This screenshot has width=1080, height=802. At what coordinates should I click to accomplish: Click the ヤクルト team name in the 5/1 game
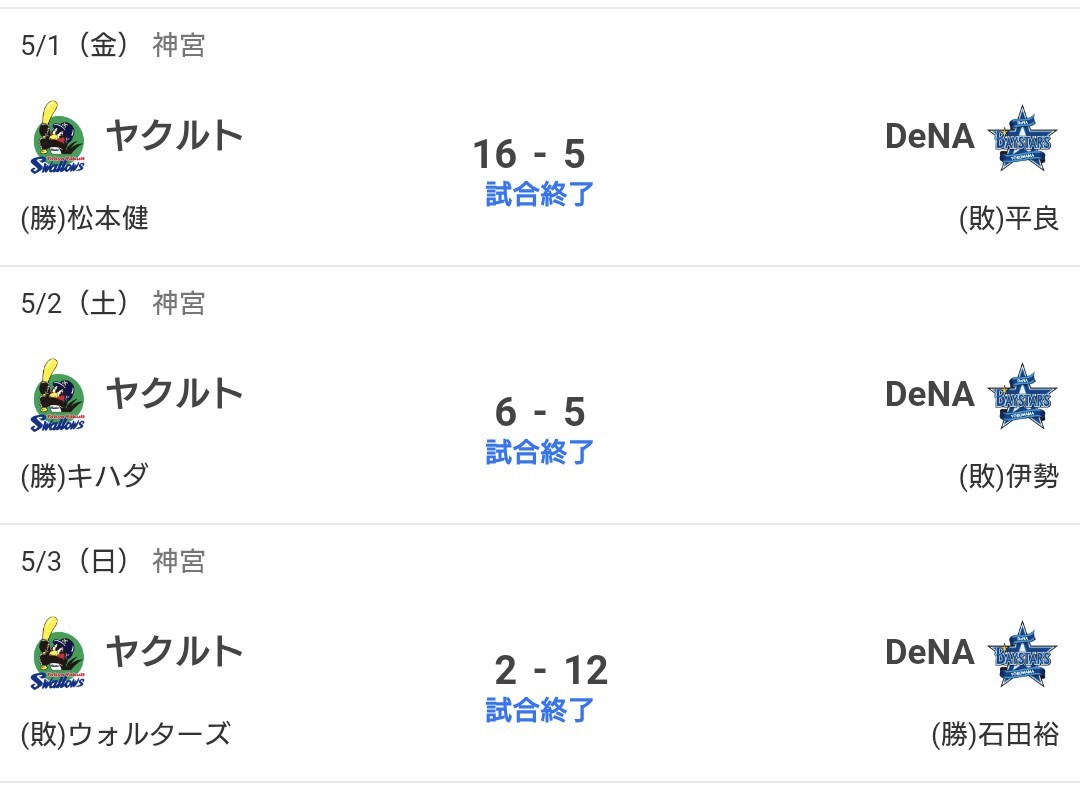point(174,135)
